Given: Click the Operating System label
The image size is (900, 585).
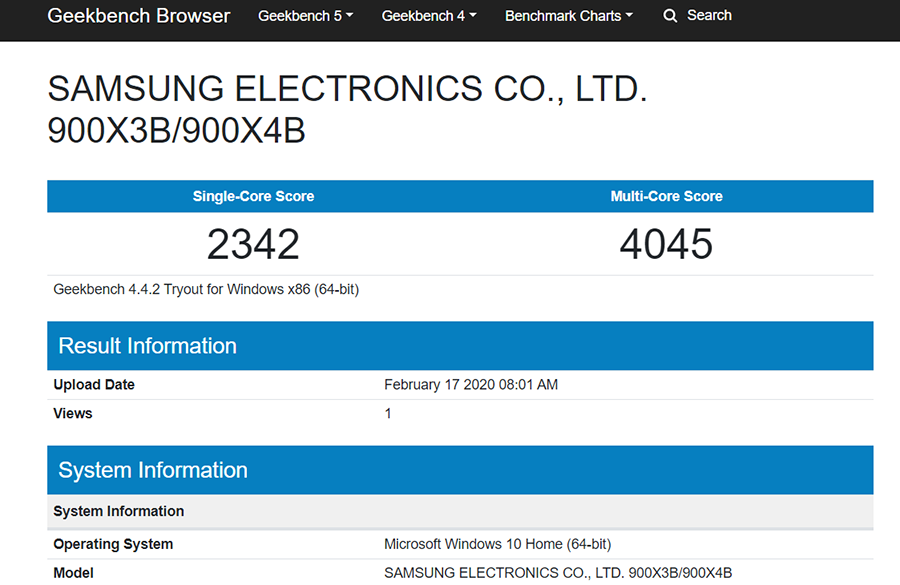Looking at the screenshot, I should [113, 544].
